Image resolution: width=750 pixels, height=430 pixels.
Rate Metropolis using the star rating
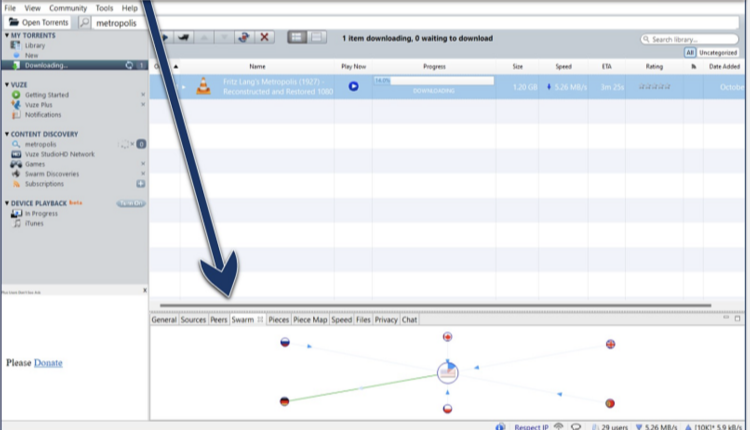[654, 87]
